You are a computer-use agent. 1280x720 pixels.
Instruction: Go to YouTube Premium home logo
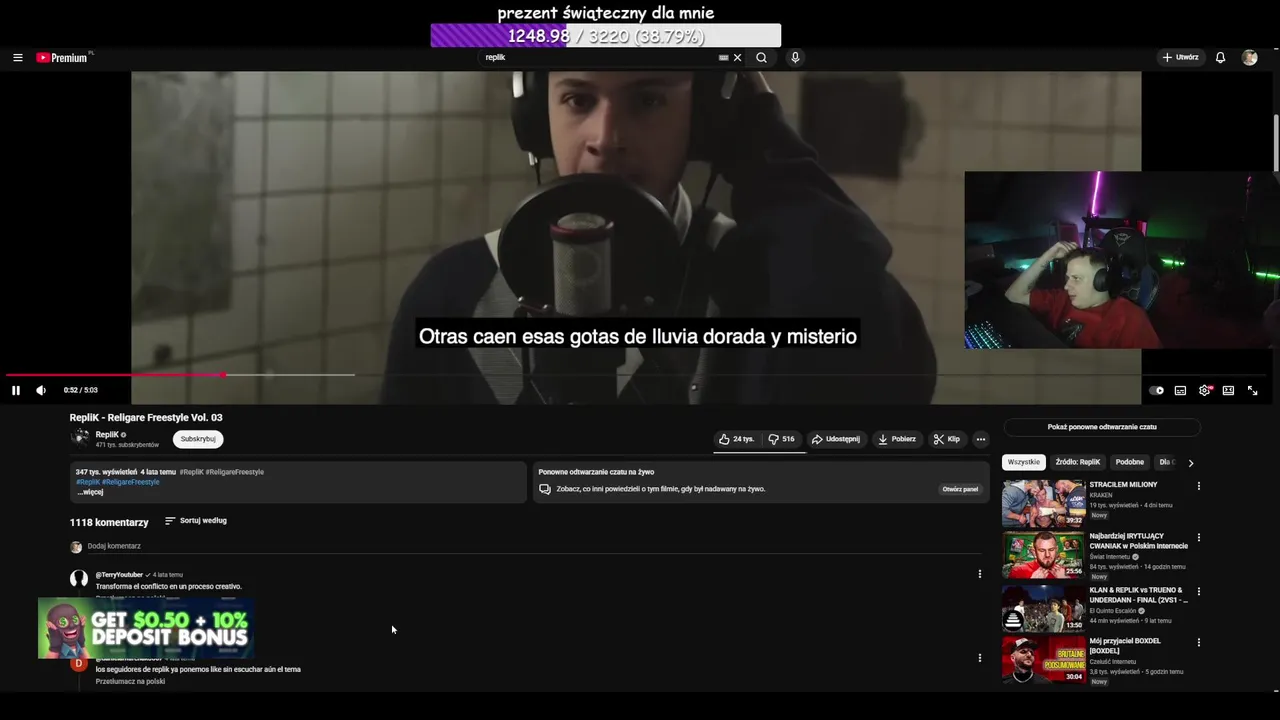[x=63, y=58]
